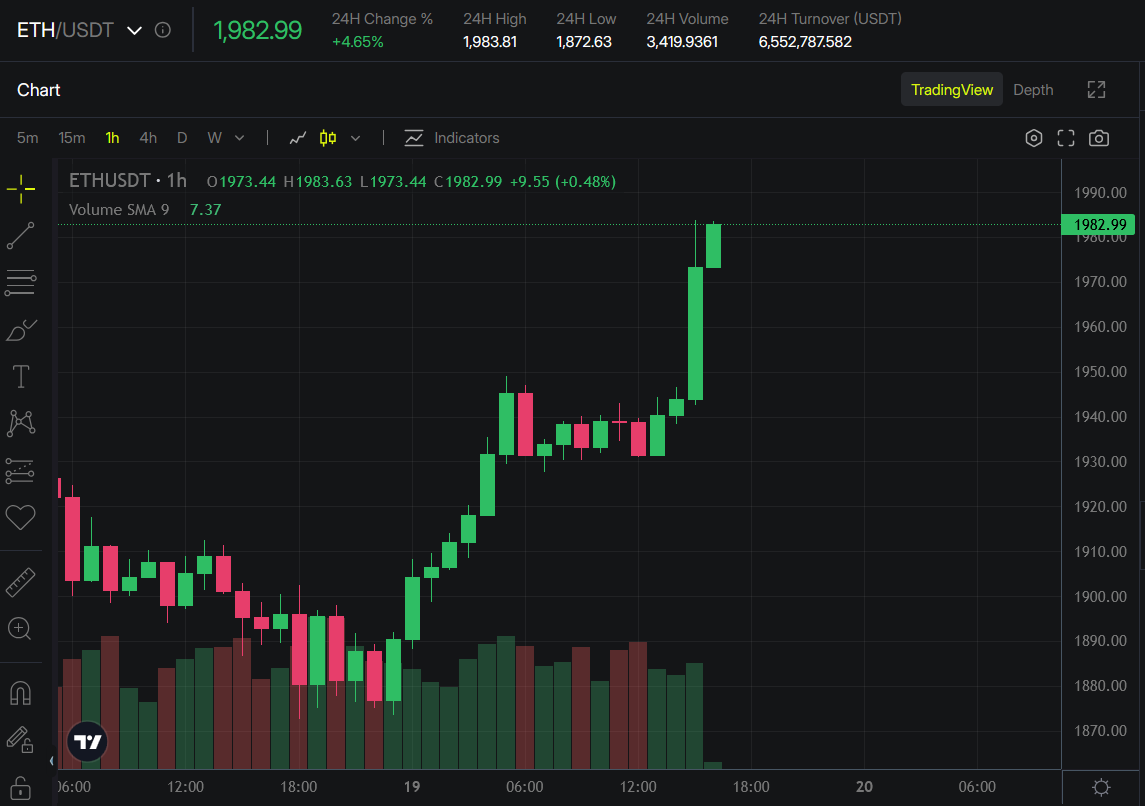Open the forecast/position measurement tools

20,471
